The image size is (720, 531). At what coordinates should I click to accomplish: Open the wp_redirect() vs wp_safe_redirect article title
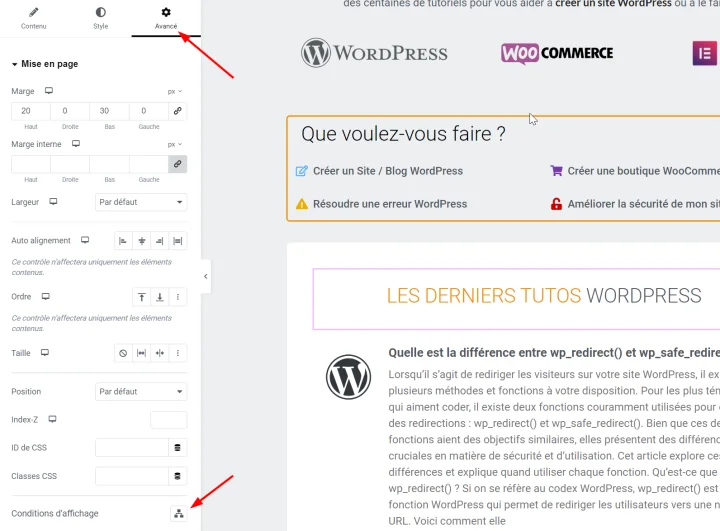click(x=554, y=353)
